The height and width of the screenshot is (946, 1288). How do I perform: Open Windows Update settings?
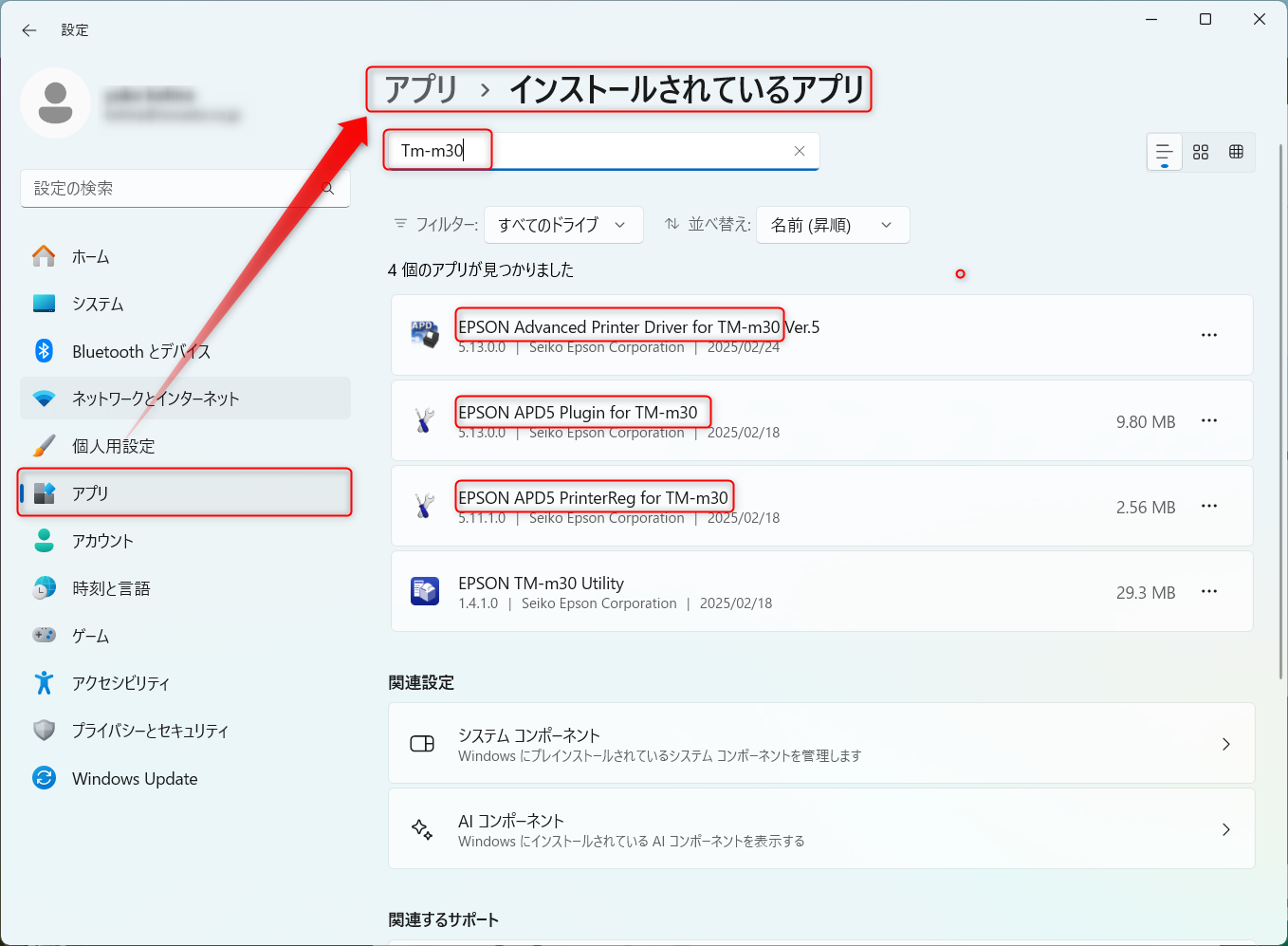pos(185,778)
